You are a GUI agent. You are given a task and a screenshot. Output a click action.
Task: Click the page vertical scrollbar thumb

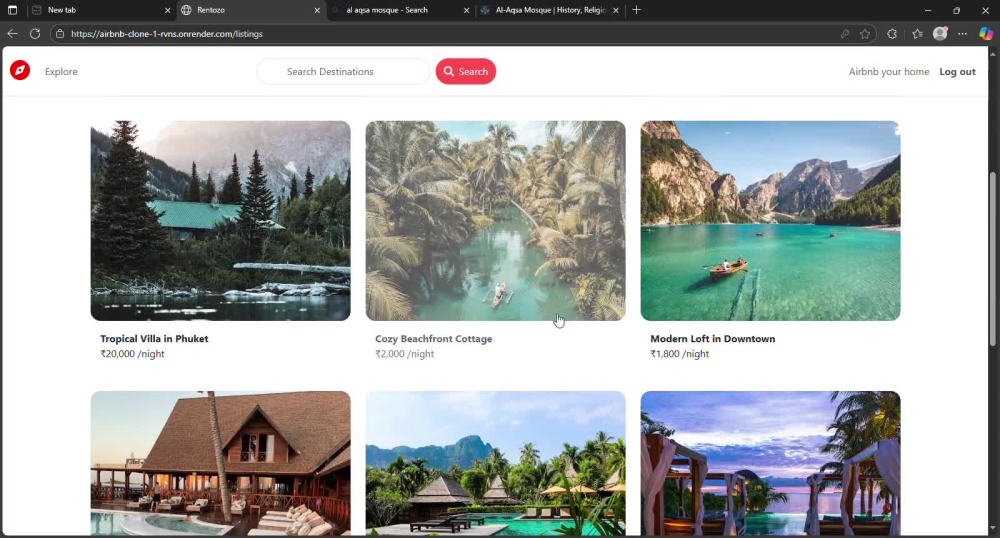(x=992, y=259)
